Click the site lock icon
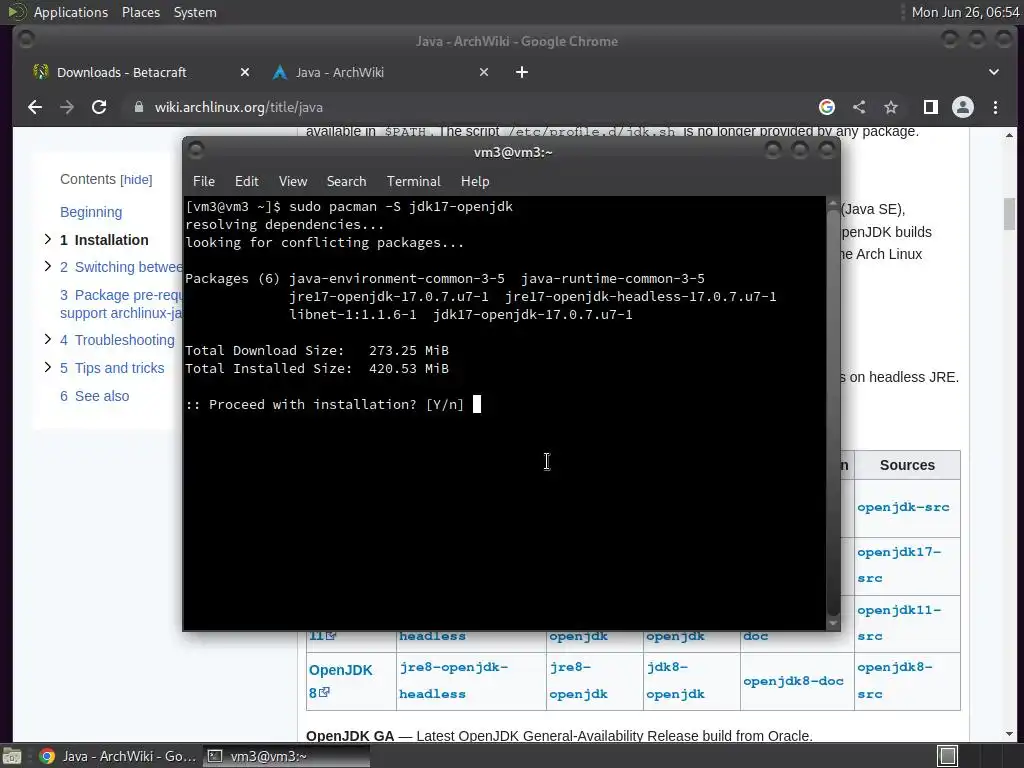The width and height of the screenshot is (1024, 768). (x=138, y=107)
